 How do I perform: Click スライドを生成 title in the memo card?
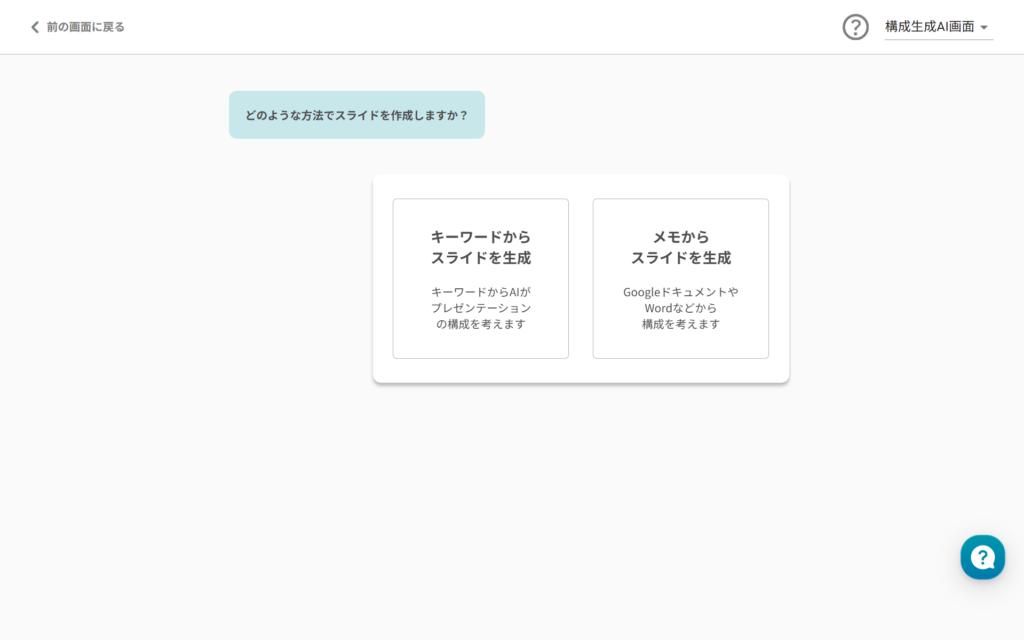pos(680,258)
